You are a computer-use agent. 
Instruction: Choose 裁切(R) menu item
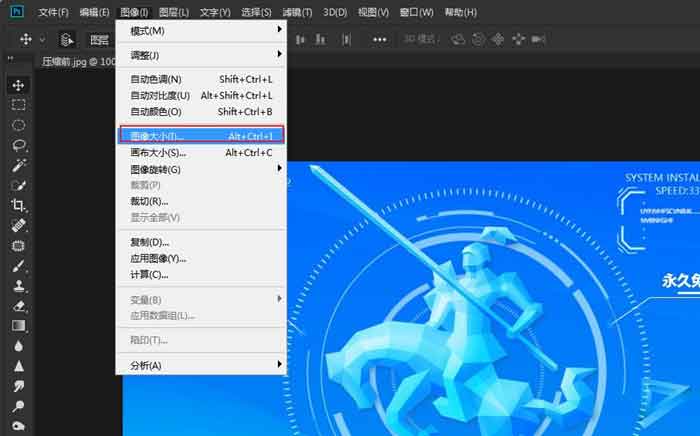coord(201,201)
